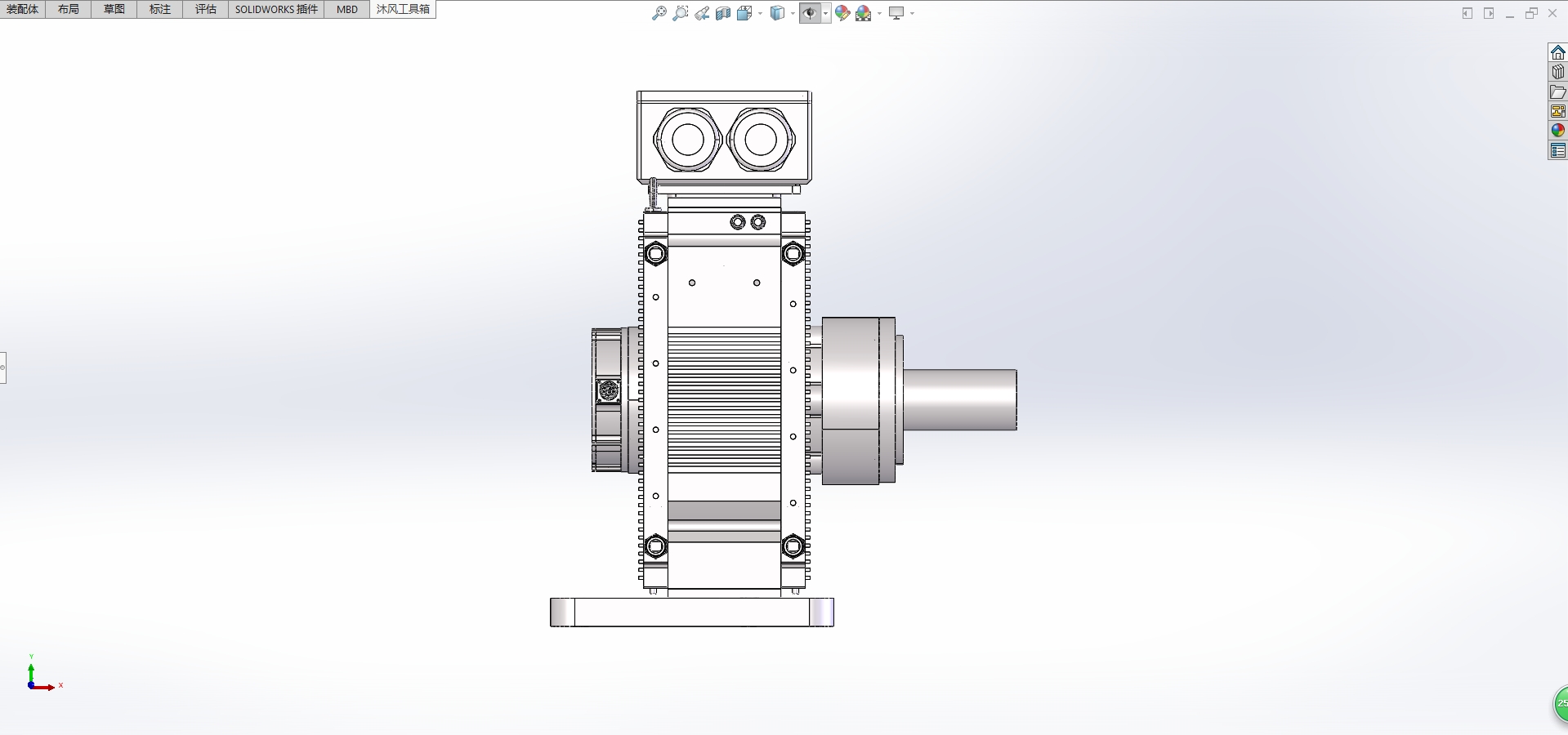Click the left-edge panel expand handle
Viewport: 1568px width, 735px height.
3,367
